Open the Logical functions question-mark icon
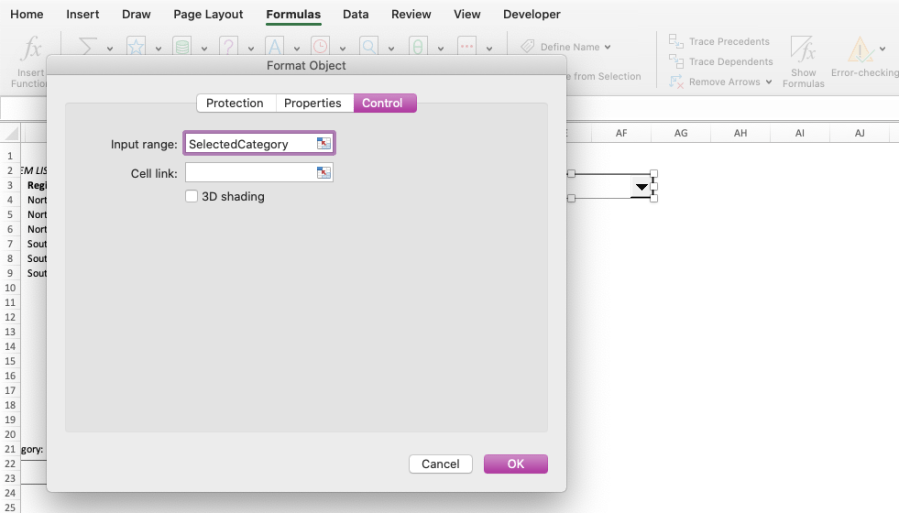 pyautogui.click(x=228, y=46)
